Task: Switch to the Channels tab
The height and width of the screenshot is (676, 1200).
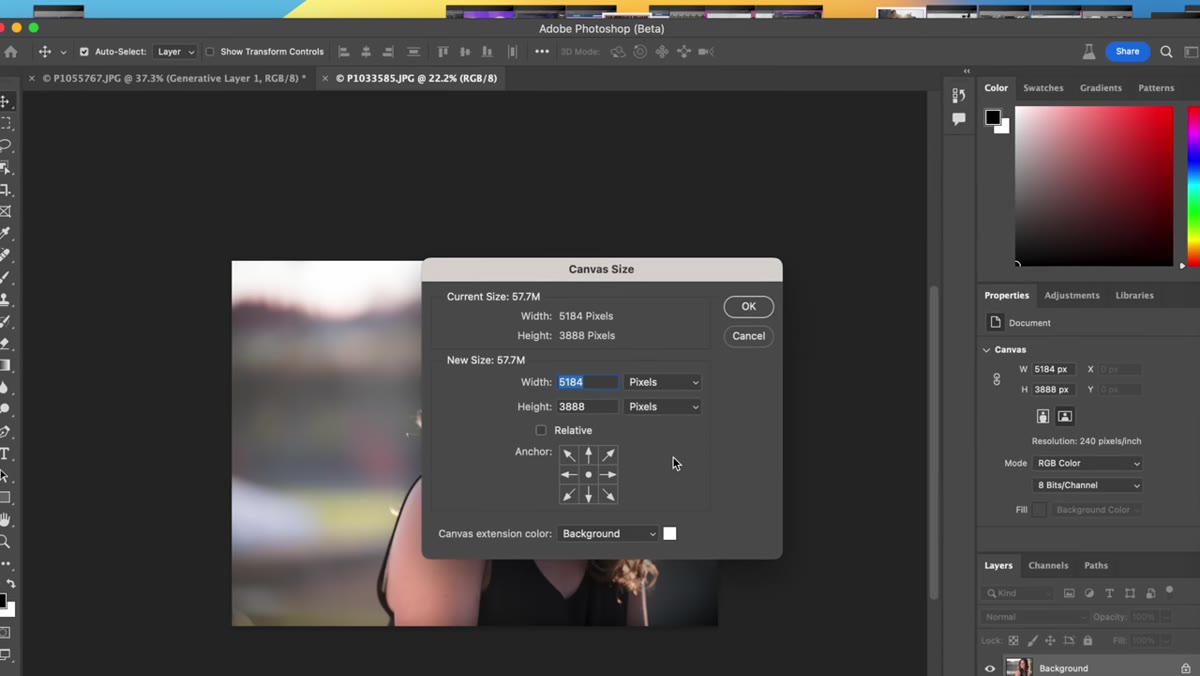Action: click(x=1048, y=565)
